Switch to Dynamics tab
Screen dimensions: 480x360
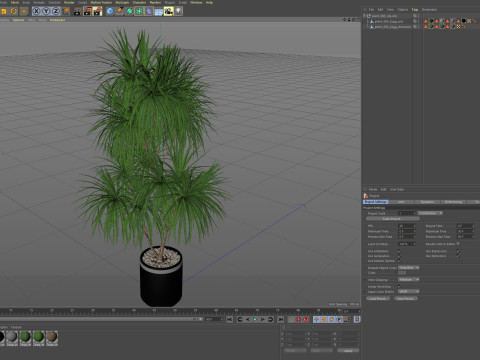[428, 202]
